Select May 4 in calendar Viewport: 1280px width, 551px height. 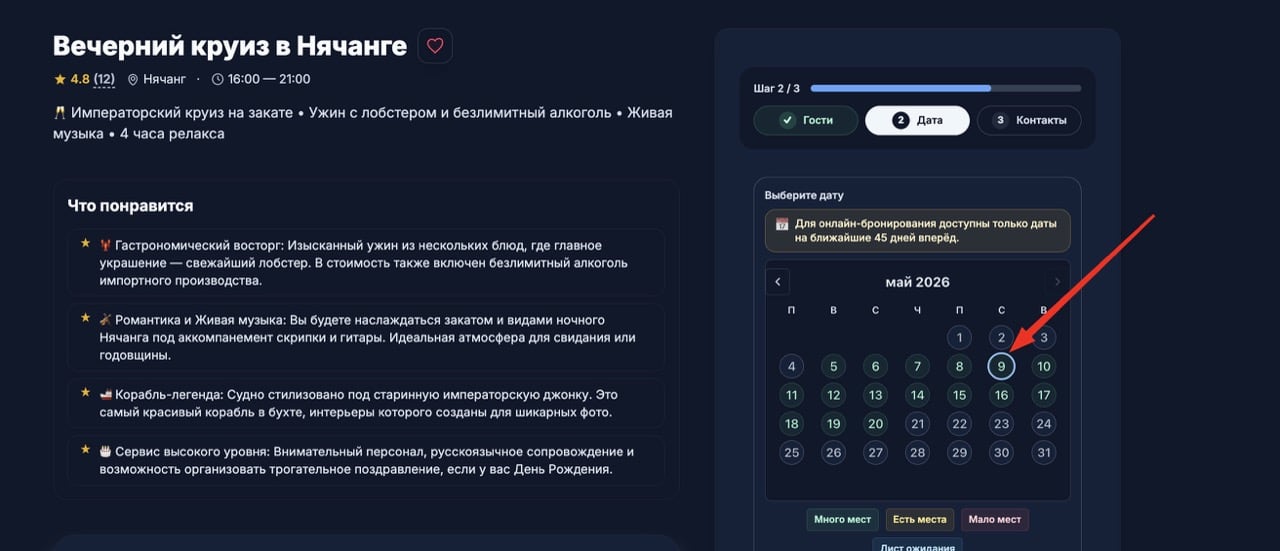[791, 367]
